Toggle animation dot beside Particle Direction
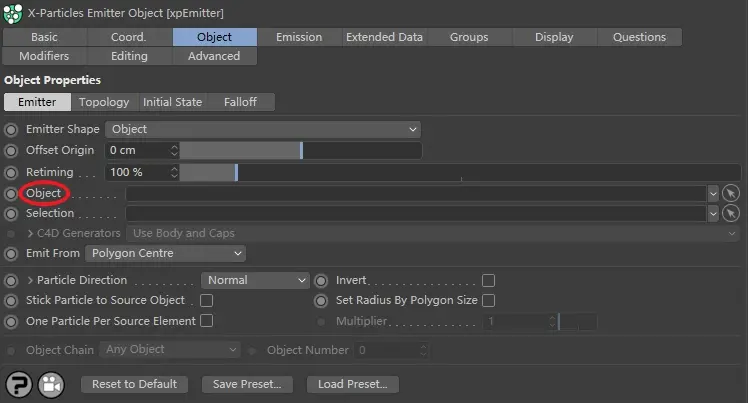The height and width of the screenshot is (403, 748). click(x=10, y=280)
